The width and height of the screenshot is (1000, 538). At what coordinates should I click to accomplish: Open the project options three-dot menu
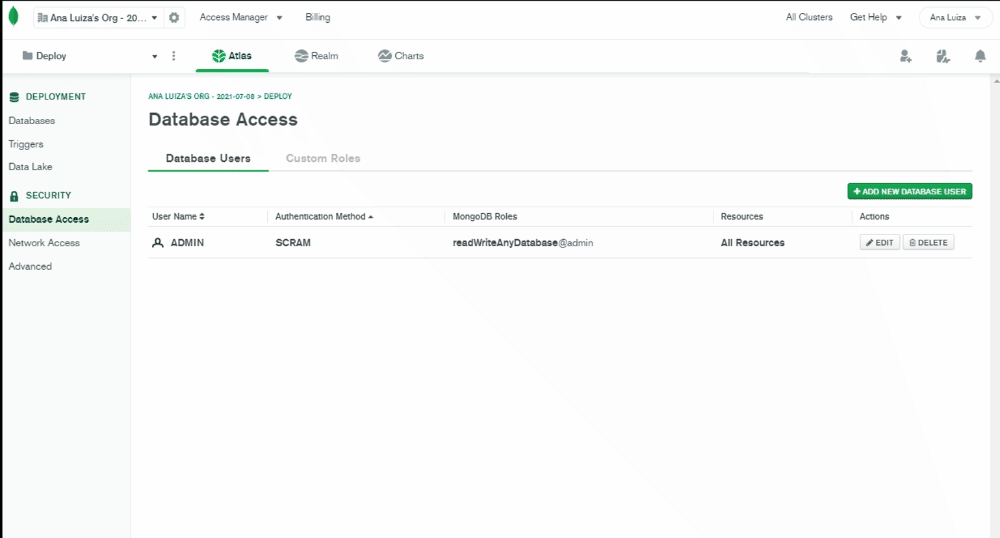point(173,56)
